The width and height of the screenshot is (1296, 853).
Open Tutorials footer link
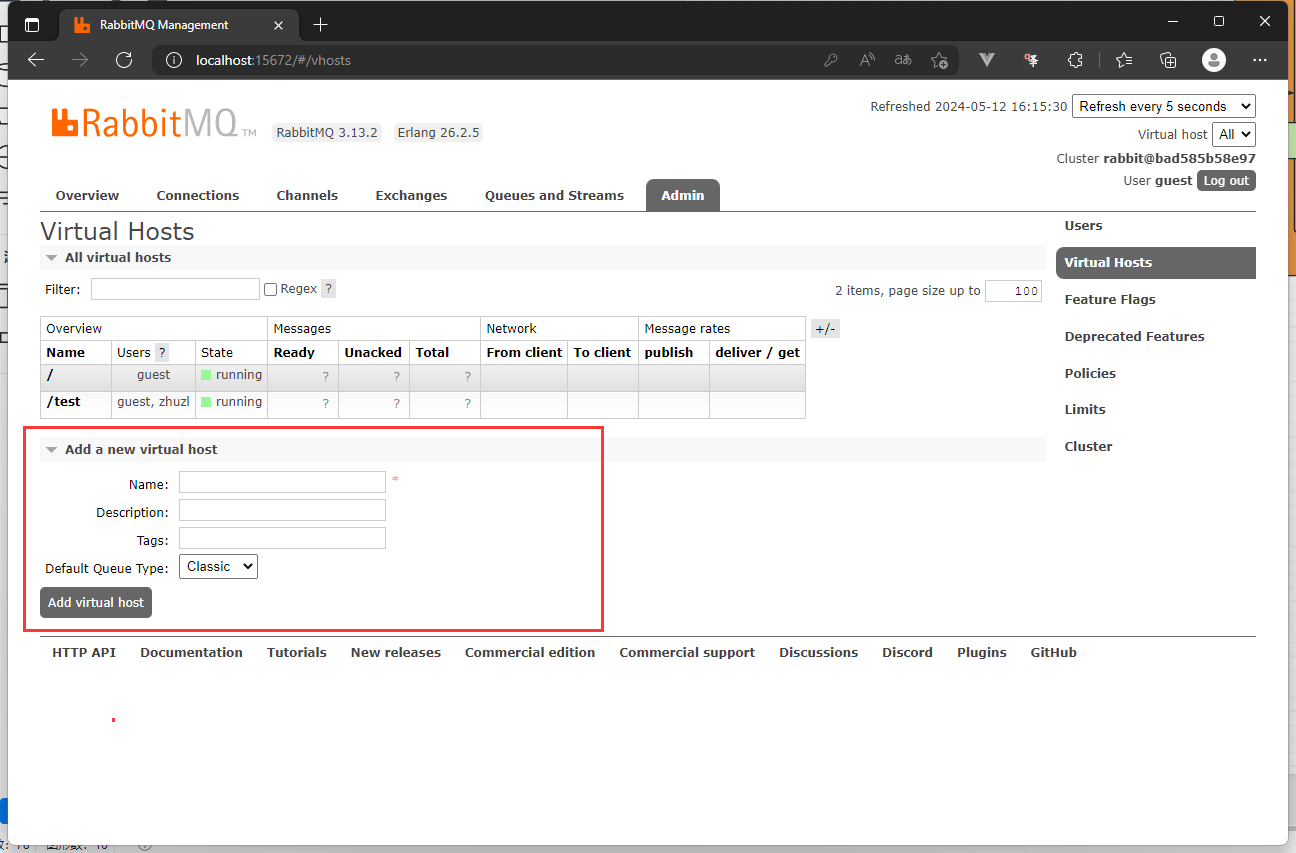[297, 652]
